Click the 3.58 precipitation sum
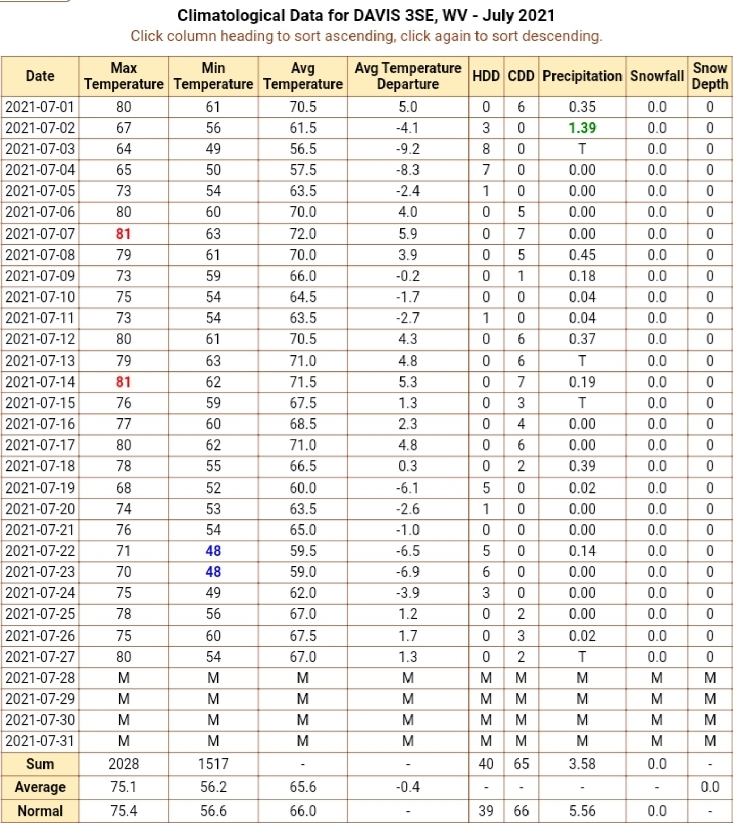This screenshot has height=823, width=733. [582, 764]
